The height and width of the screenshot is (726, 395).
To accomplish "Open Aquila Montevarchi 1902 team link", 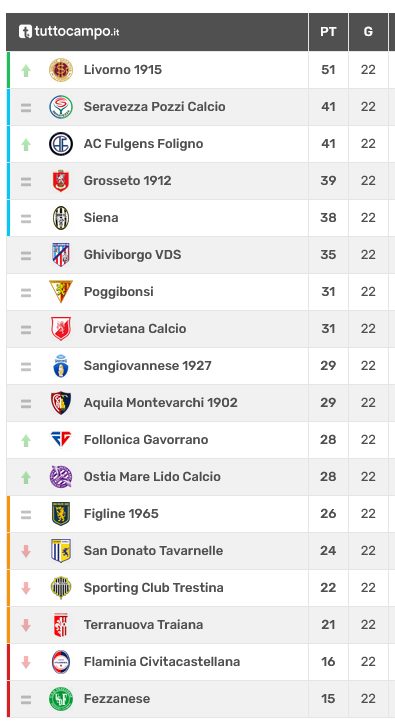I will tap(160, 403).
